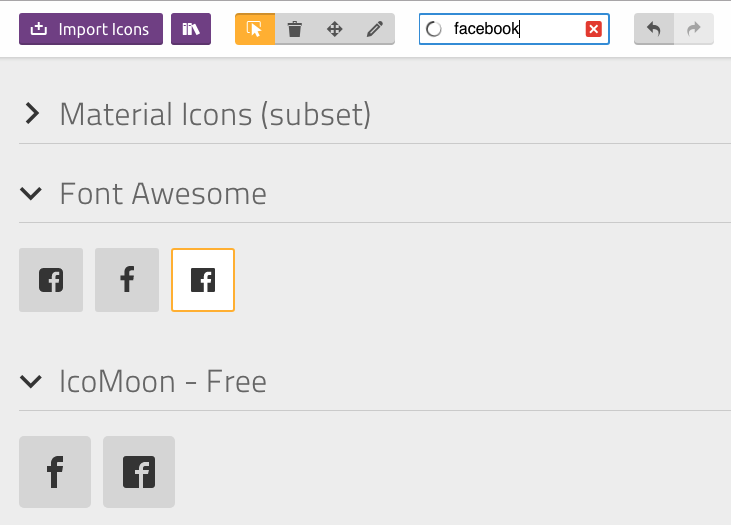Clear the facebook search text
731x525 pixels.
pos(593,29)
